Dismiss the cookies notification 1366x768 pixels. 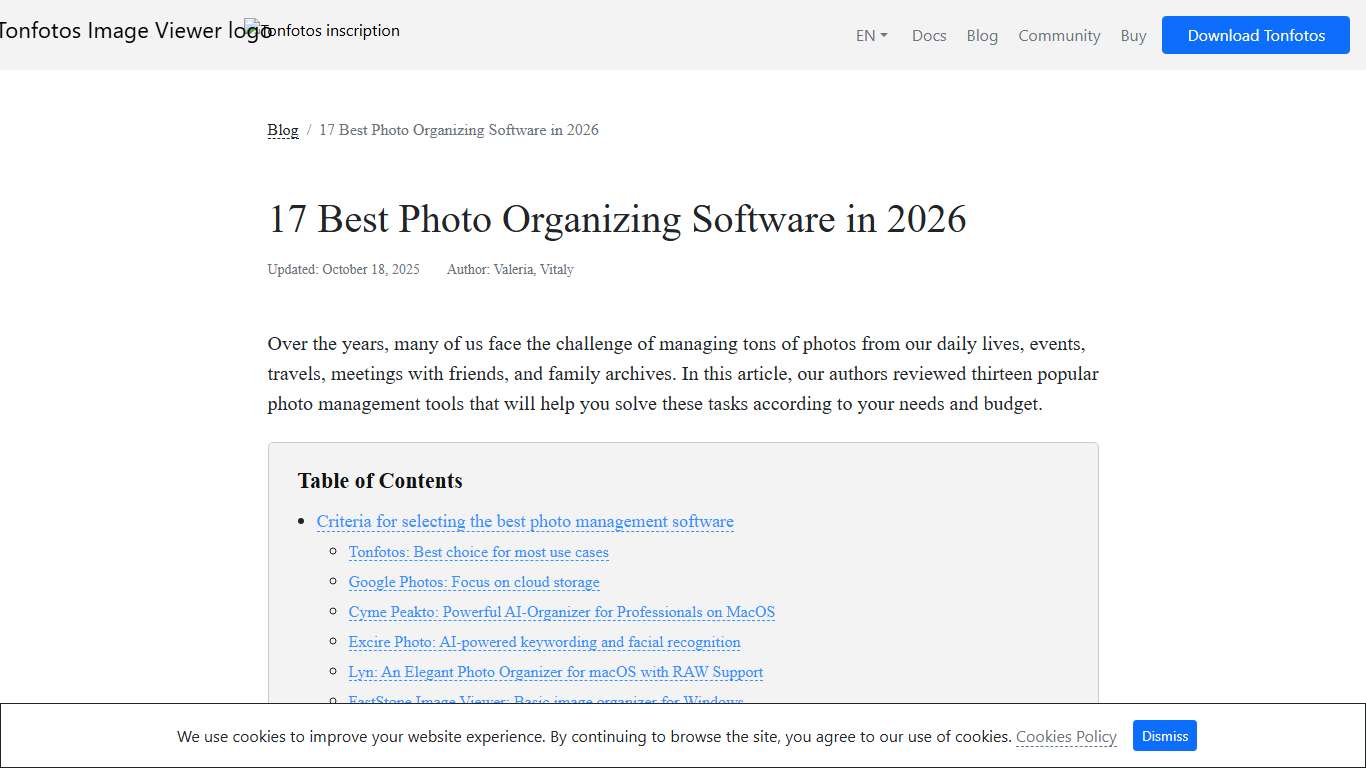click(1164, 735)
